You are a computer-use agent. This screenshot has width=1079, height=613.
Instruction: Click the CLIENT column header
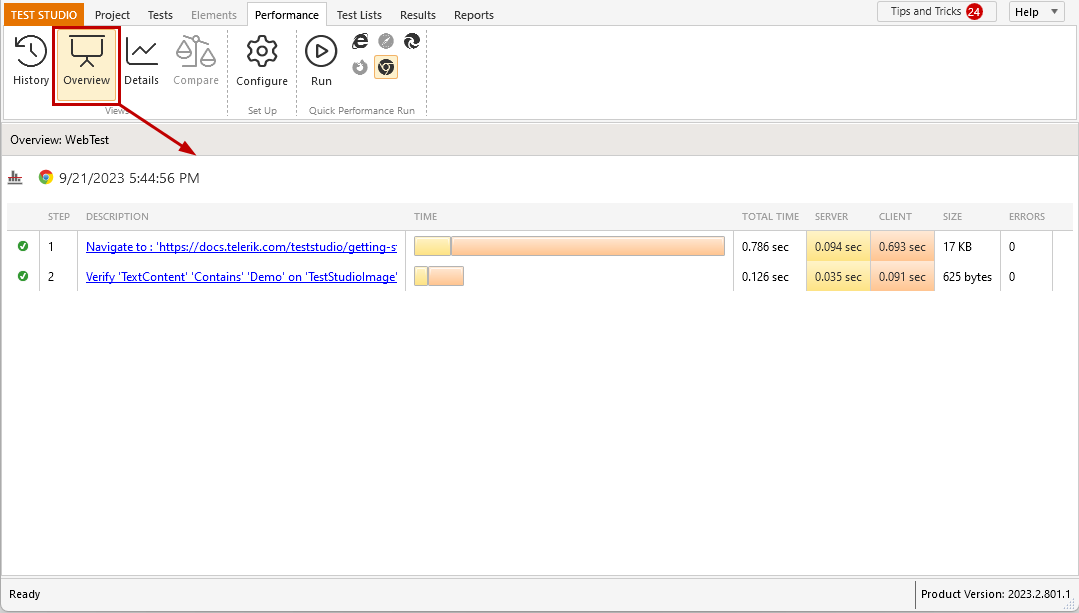tap(895, 217)
